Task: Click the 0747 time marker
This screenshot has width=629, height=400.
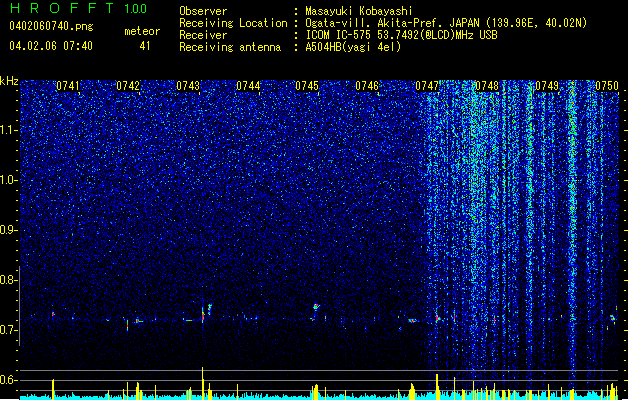Action: (427, 86)
